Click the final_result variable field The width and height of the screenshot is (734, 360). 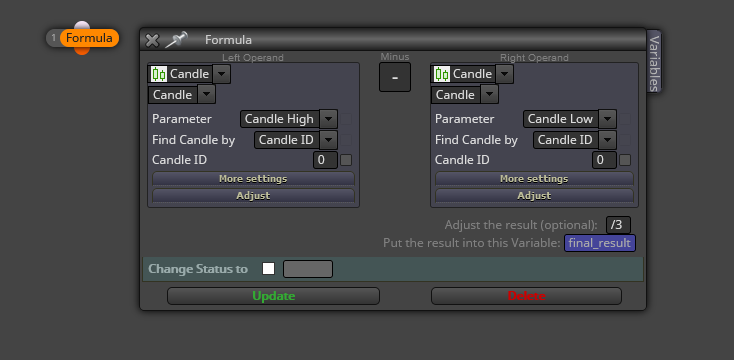(x=600, y=243)
